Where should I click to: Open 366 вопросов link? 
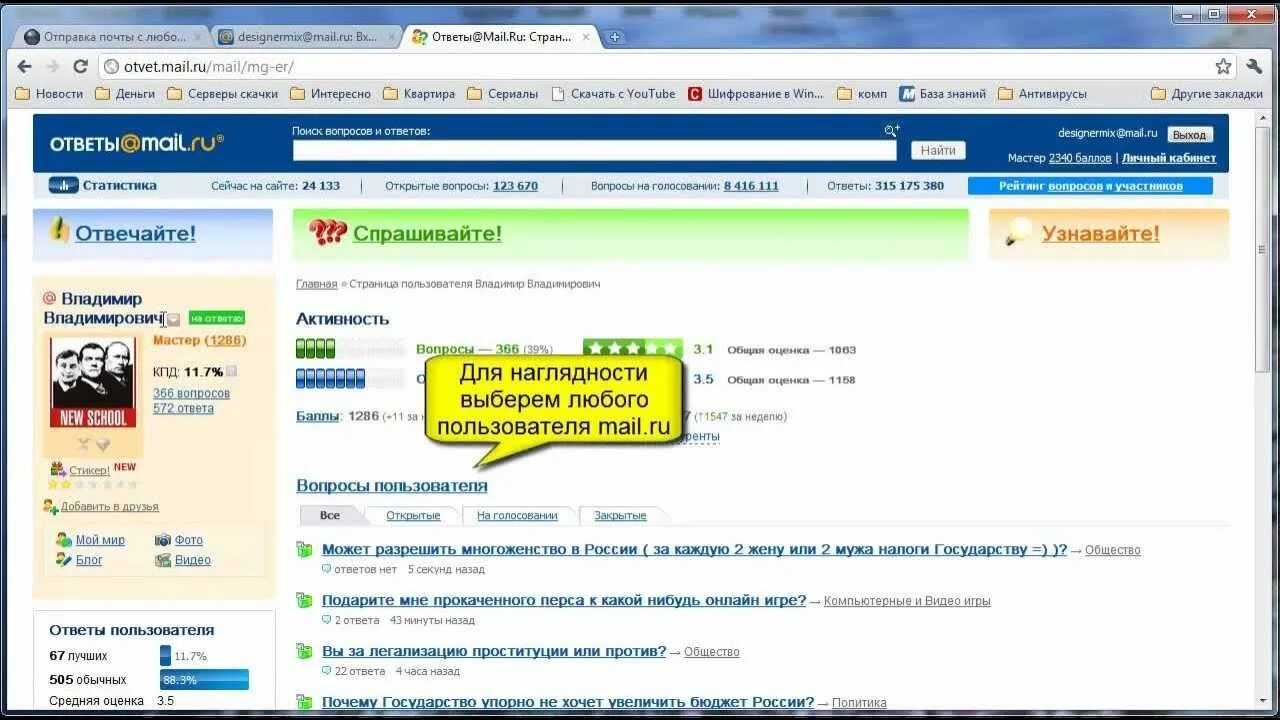pyautogui.click(x=191, y=393)
